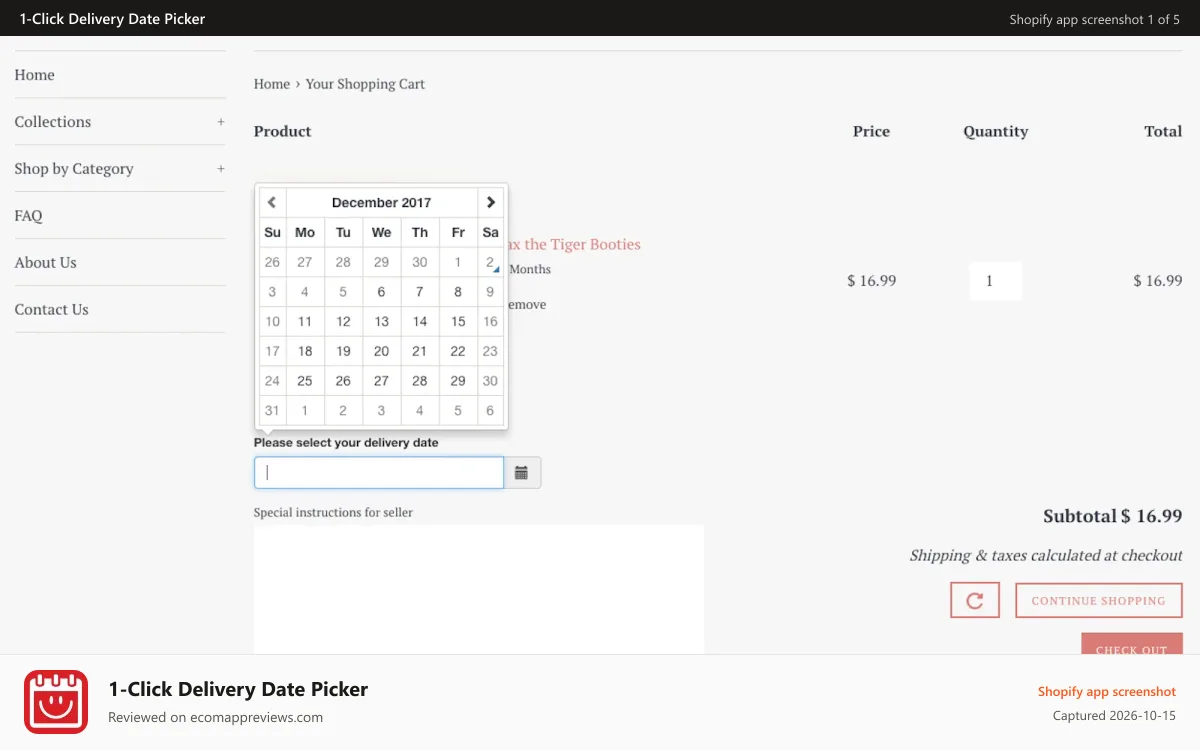Select December 29 in calendar
The image size is (1200, 750).
click(x=458, y=381)
